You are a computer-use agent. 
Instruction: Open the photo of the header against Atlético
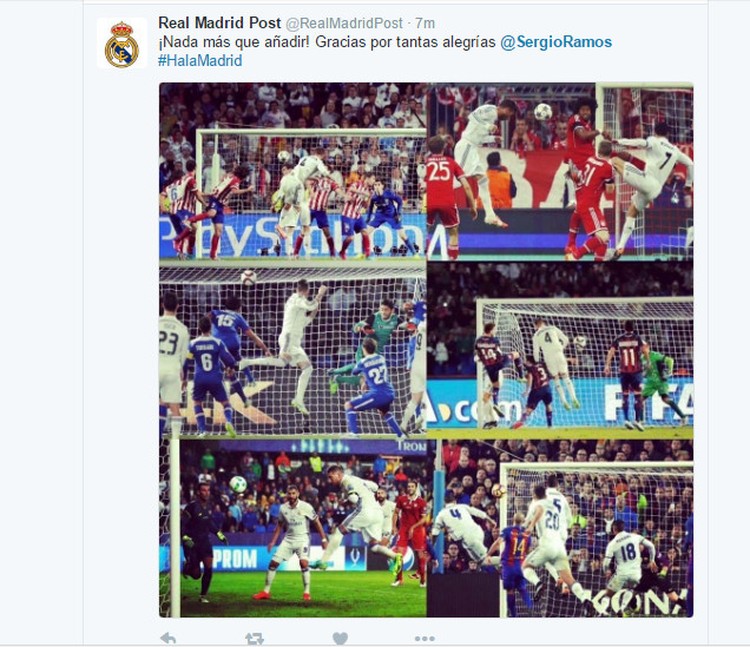coord(293,171)
